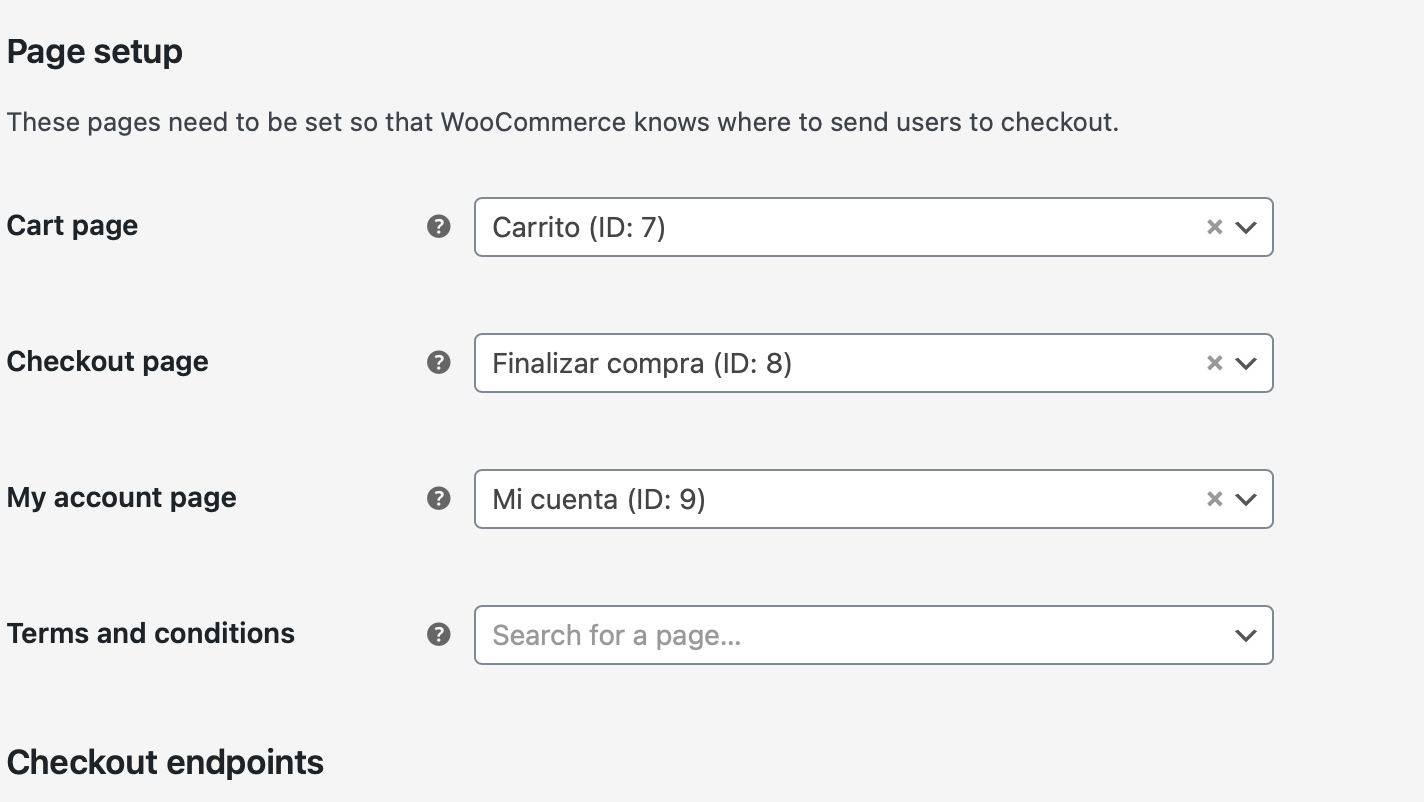Expand the Cart page dropdown arrow

click(1246, 227)
